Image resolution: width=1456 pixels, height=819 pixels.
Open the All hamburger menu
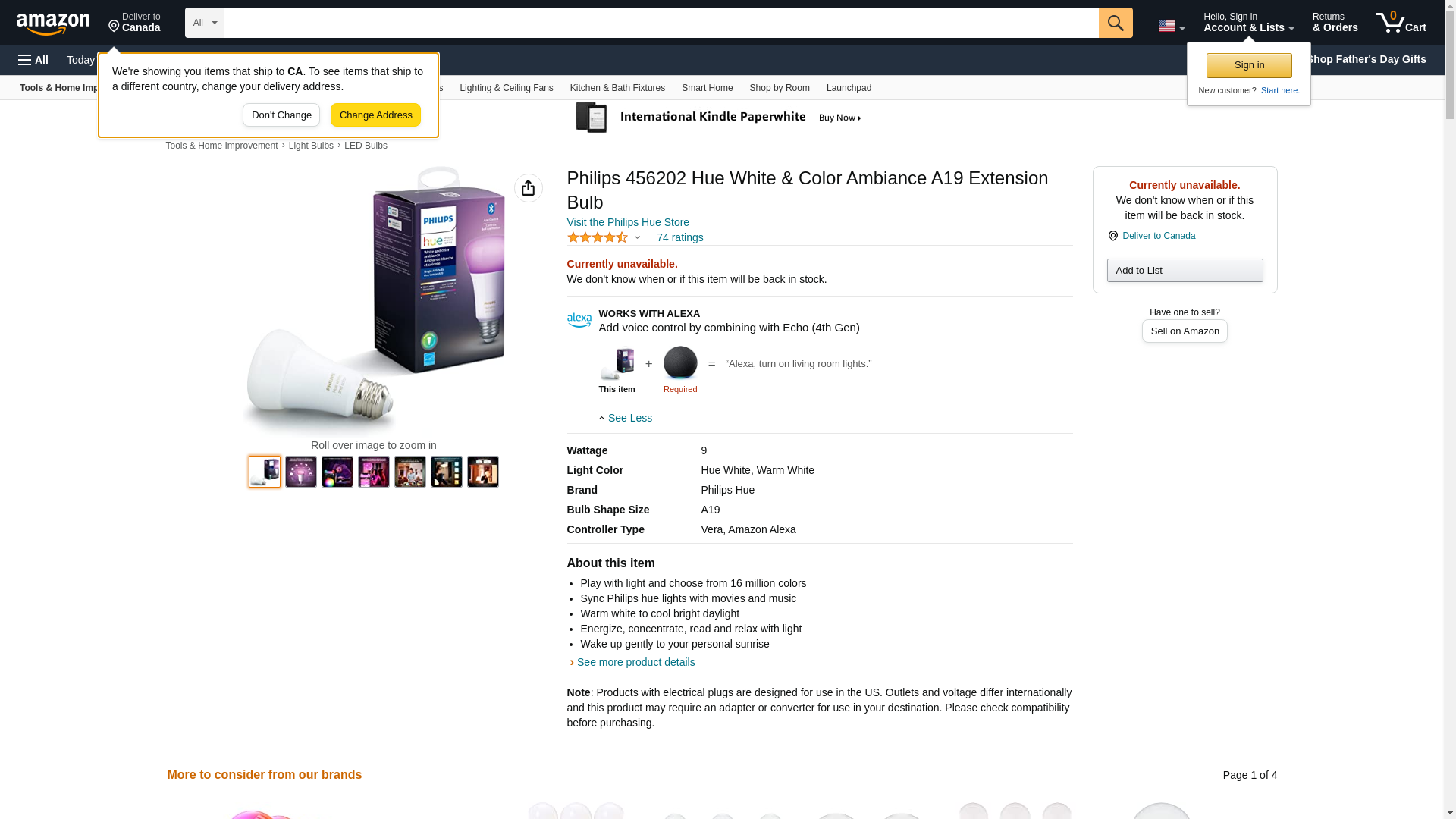[33, 60]
